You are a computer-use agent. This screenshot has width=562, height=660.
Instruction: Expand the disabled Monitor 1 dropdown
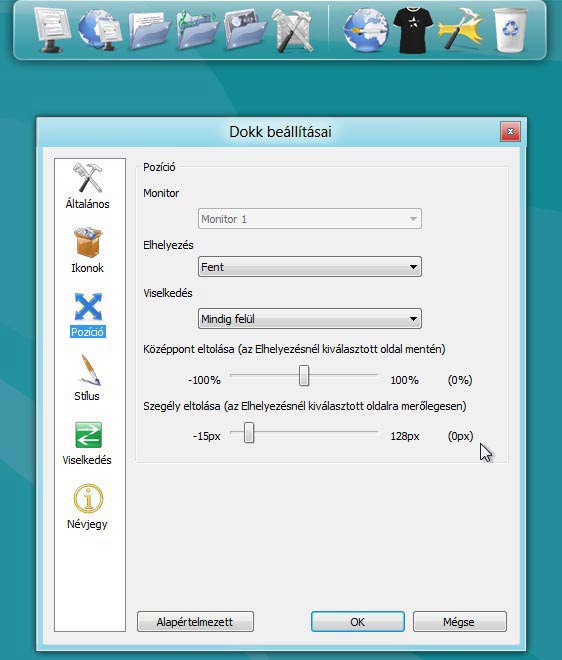[310, 219]
